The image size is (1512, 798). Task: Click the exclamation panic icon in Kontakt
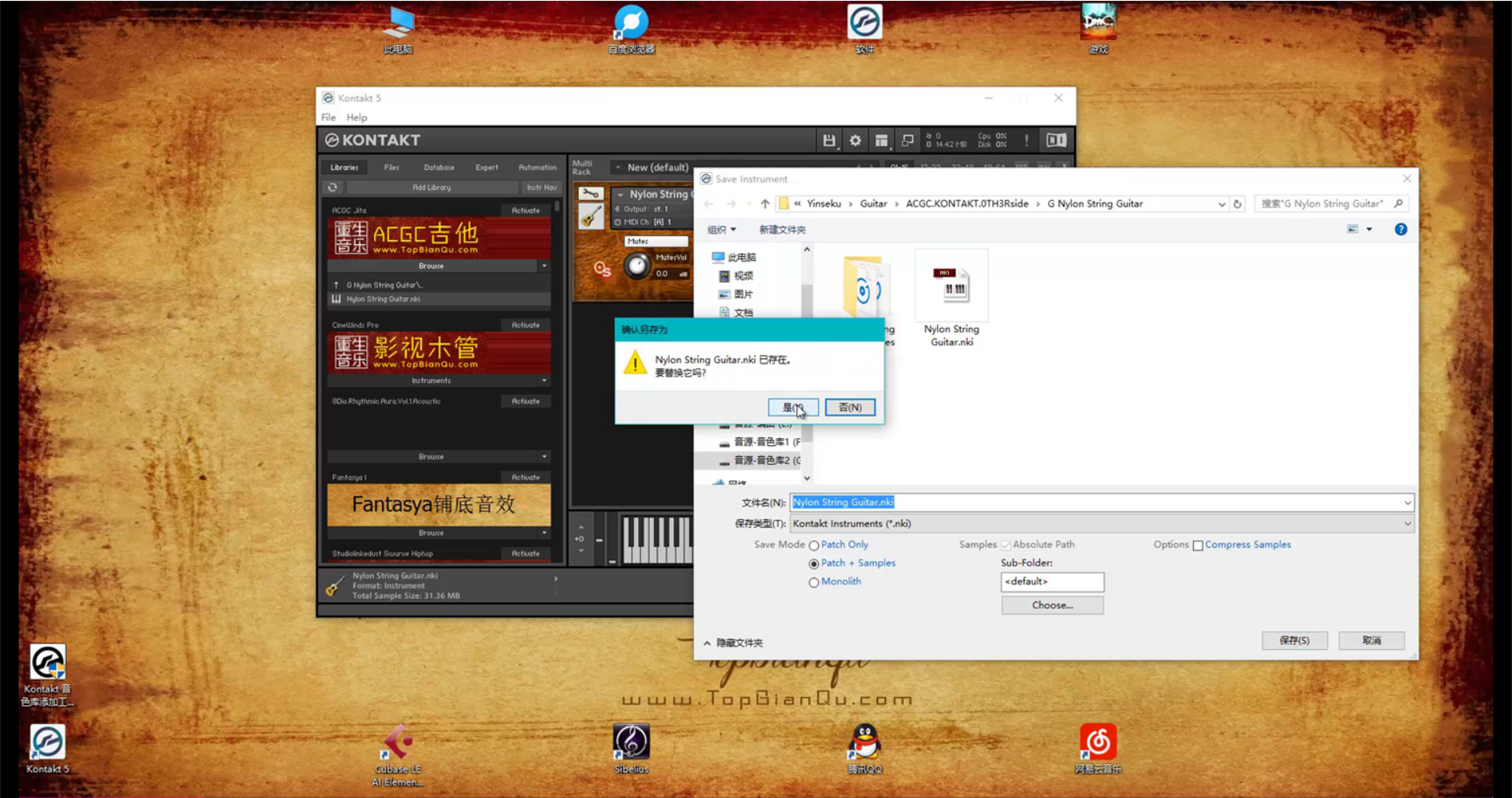pos(1026,140)
